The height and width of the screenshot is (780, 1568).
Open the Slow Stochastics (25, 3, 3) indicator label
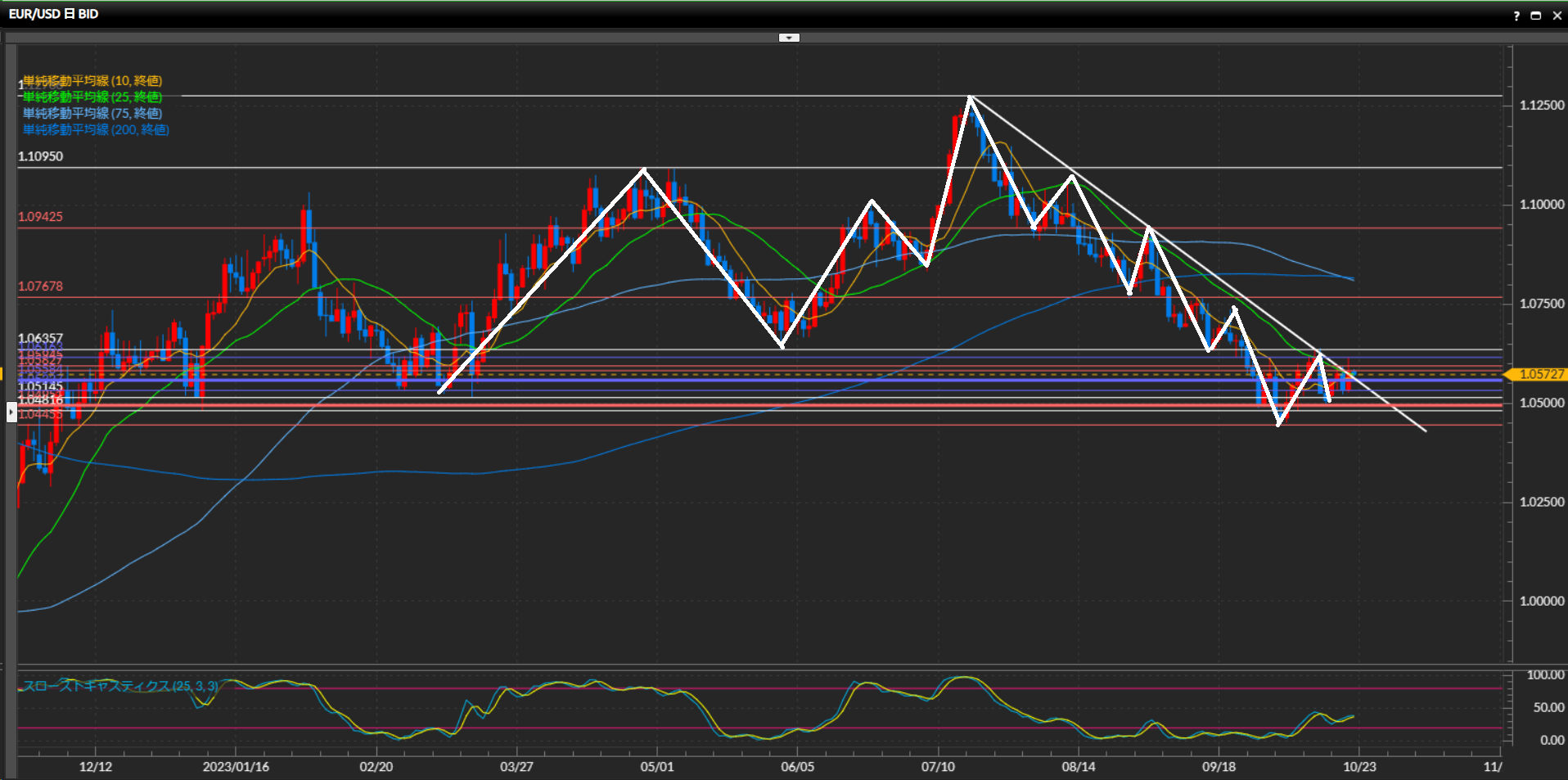point(120,686)
